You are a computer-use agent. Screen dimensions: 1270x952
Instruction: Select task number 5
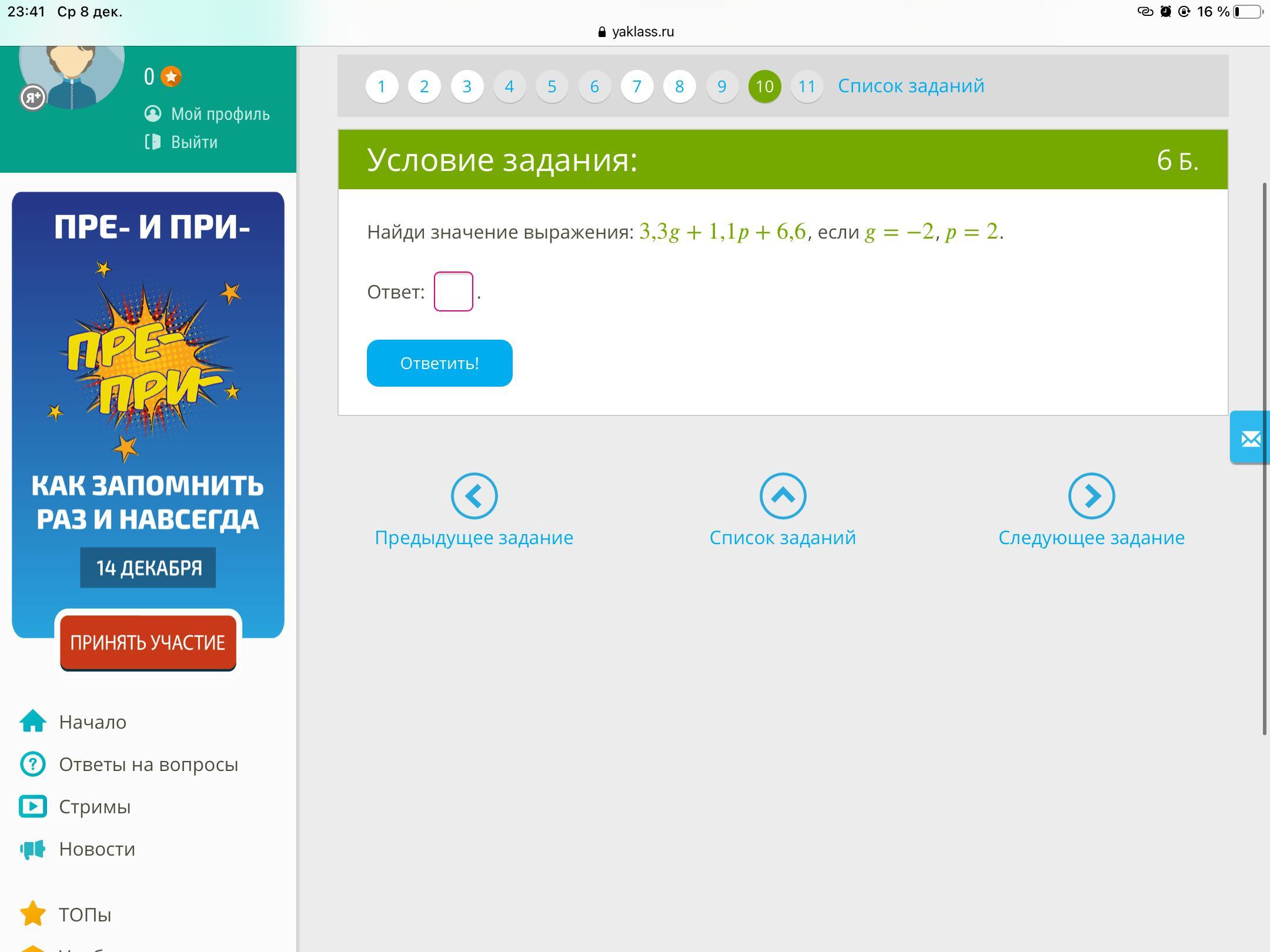552,86
